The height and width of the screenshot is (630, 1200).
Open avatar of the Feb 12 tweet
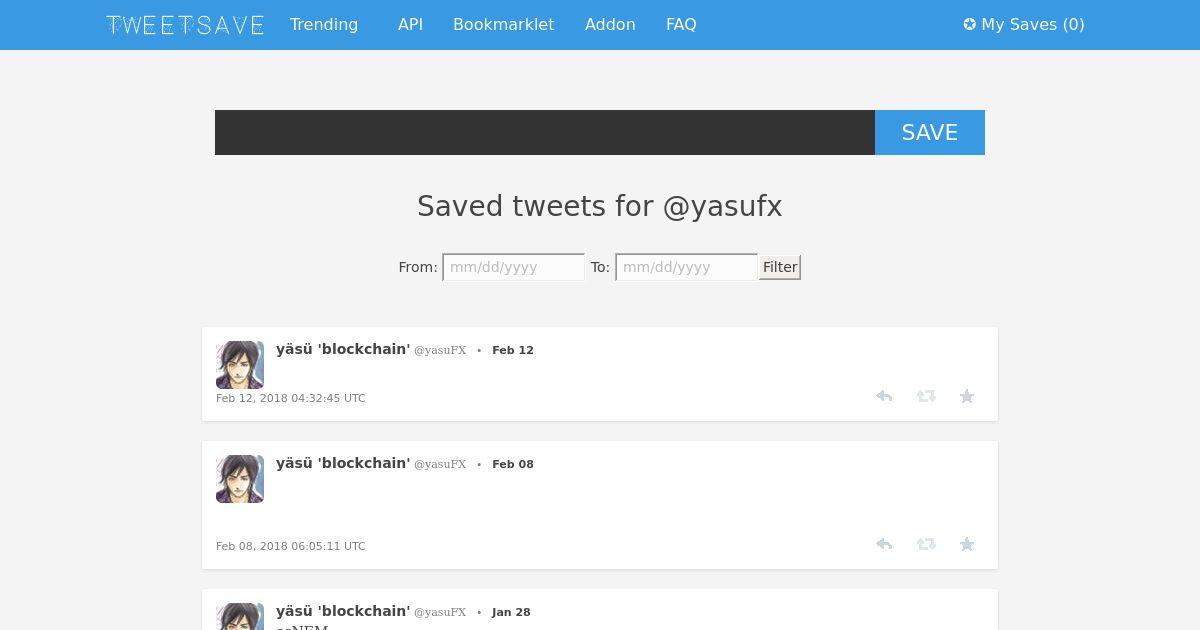240,365
